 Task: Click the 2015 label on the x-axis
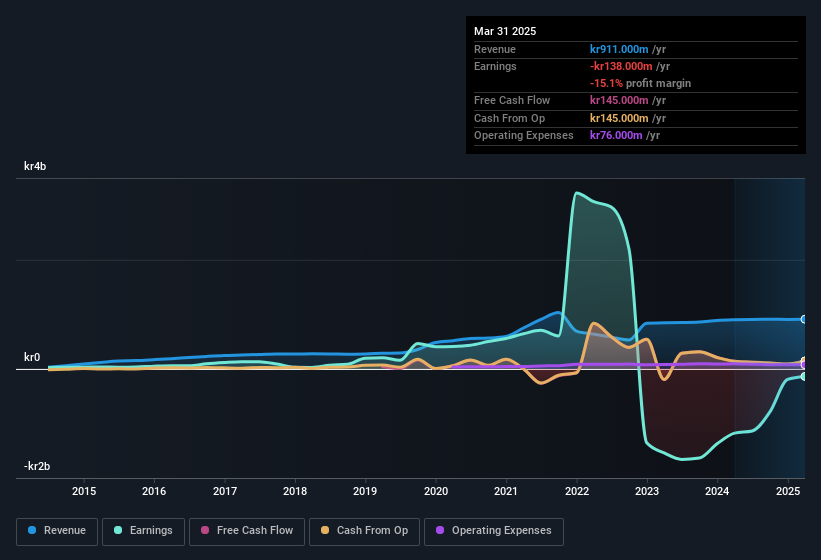coord(84,491)
